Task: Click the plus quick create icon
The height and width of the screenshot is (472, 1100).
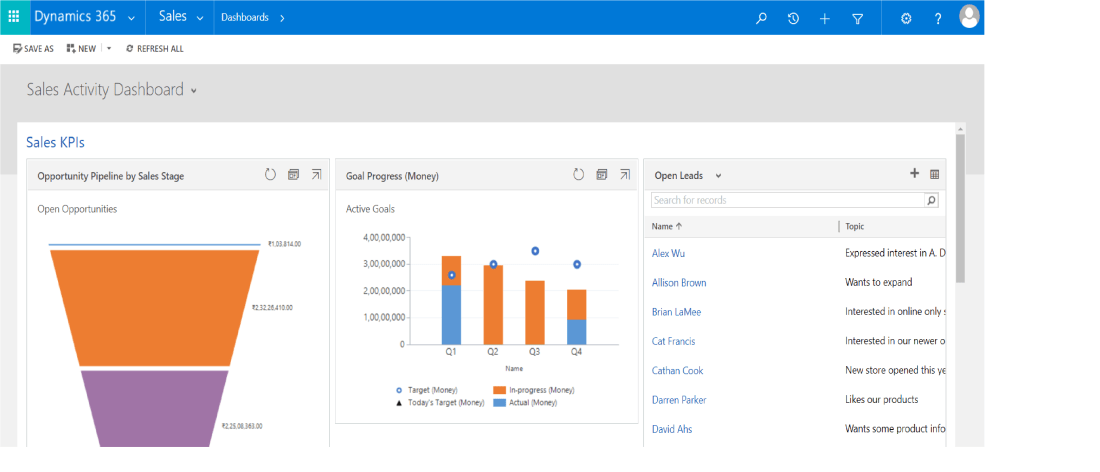Action: pos(825,18)
